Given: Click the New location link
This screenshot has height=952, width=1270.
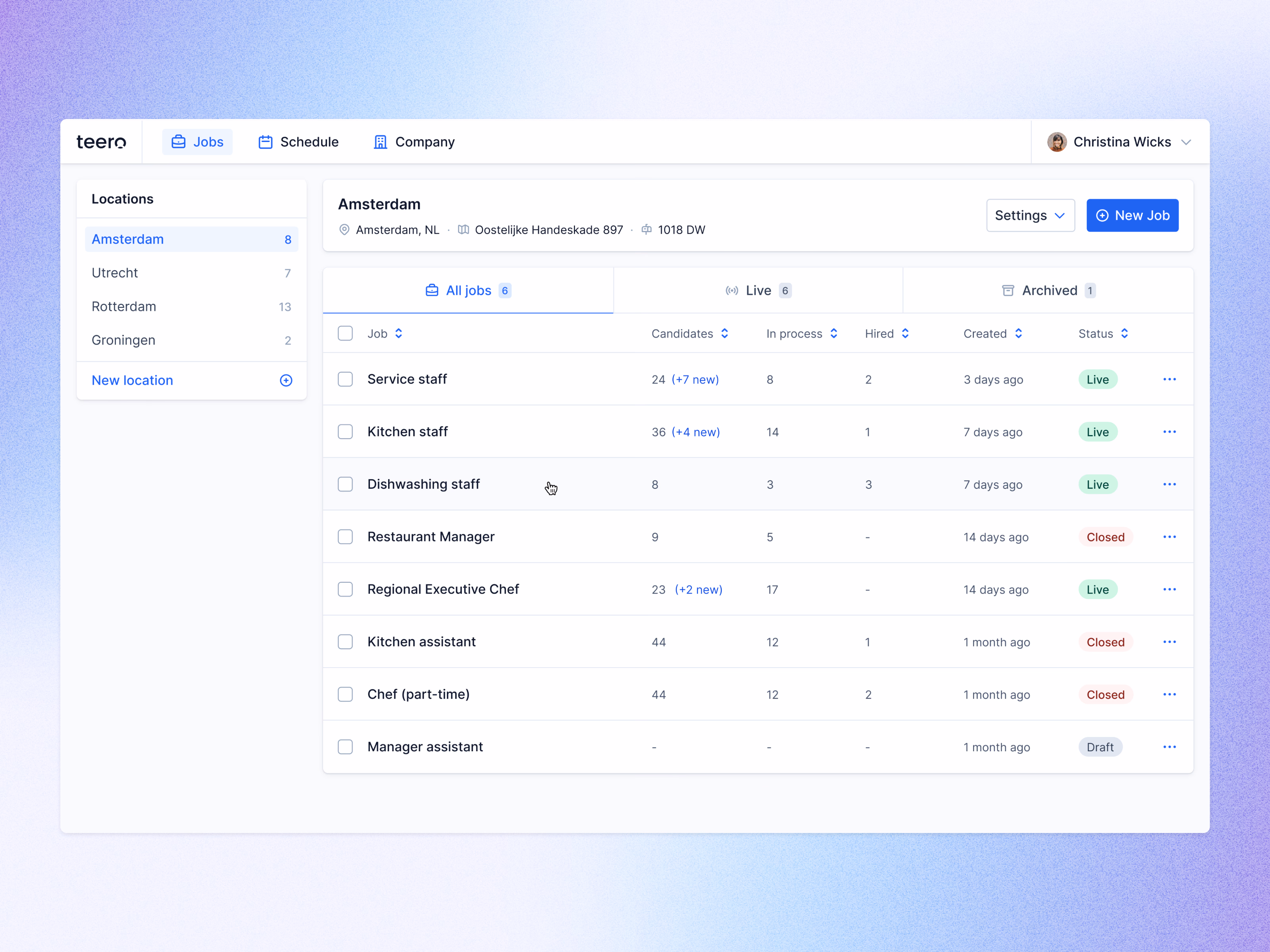Looking at the screenshot, I should (132, 380).
